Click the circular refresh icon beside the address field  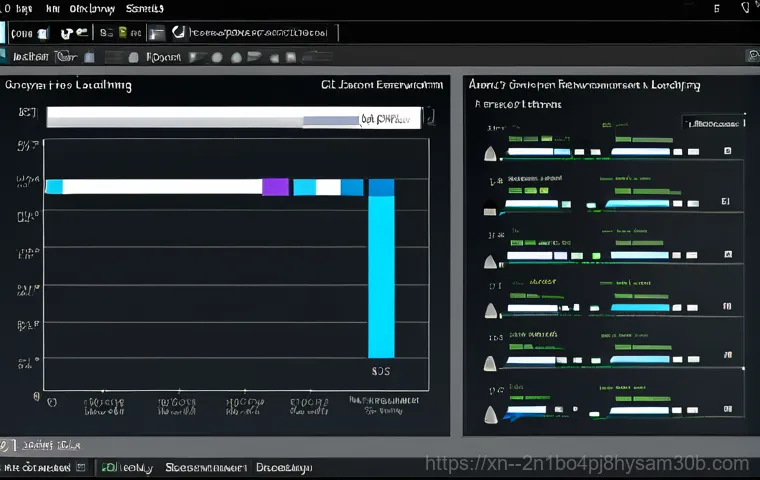[x=178, y=32]
